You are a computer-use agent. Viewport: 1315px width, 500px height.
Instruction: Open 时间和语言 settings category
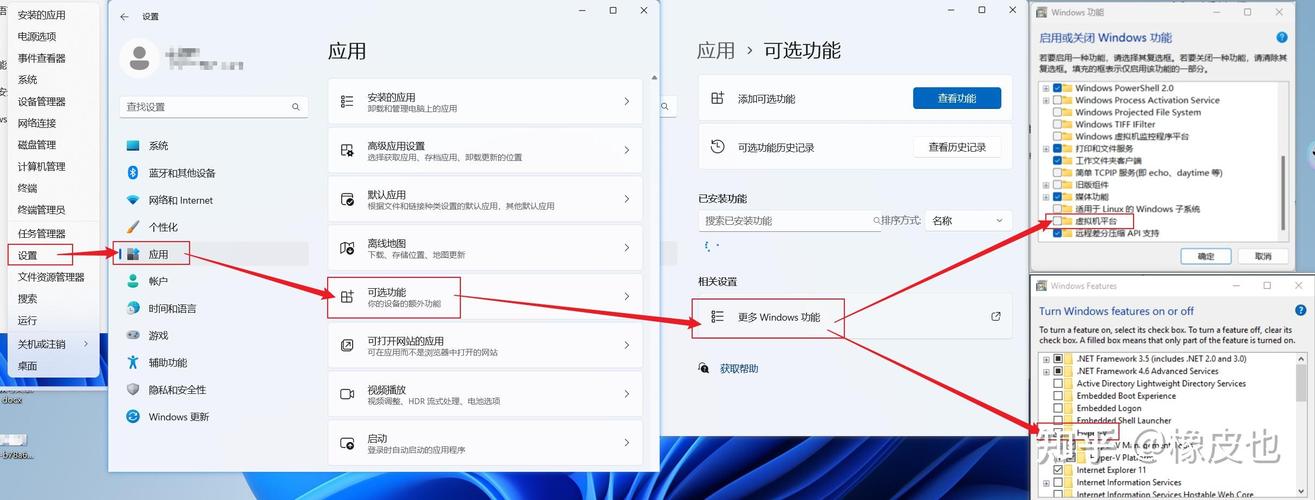[212, 309]
